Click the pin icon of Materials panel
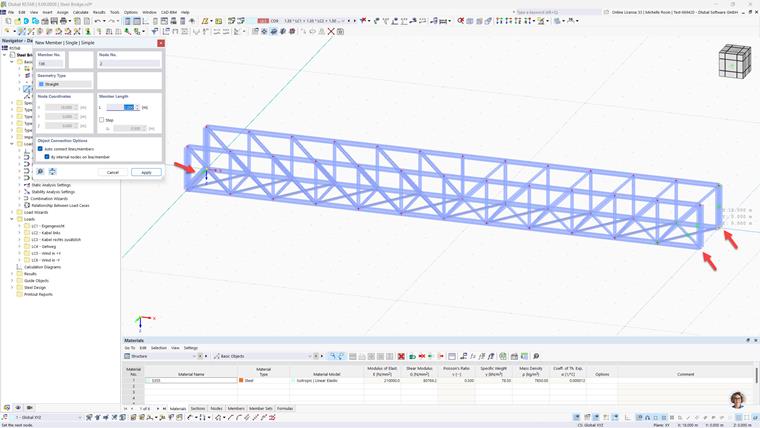Image resolution: width=760 pixels, height=428 pixels. [748, 341]
